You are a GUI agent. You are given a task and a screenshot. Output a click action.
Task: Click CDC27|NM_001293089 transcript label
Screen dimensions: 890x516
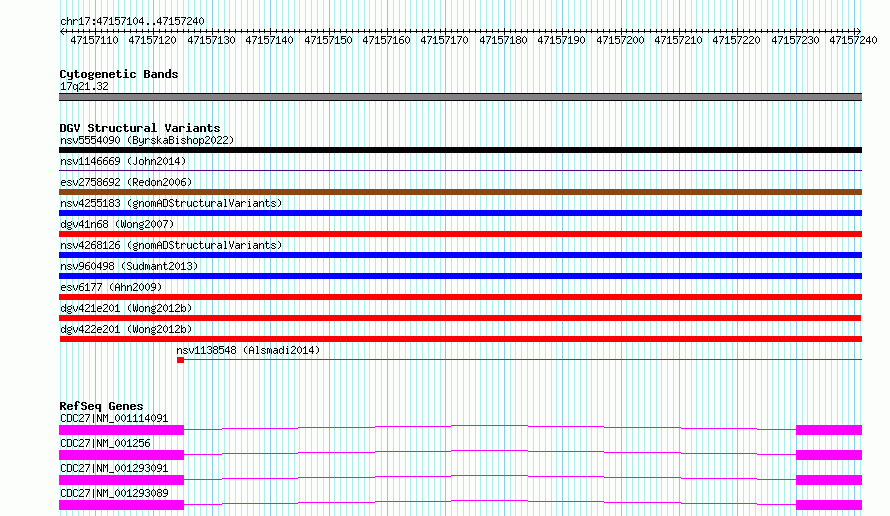[x=114, y=493]
